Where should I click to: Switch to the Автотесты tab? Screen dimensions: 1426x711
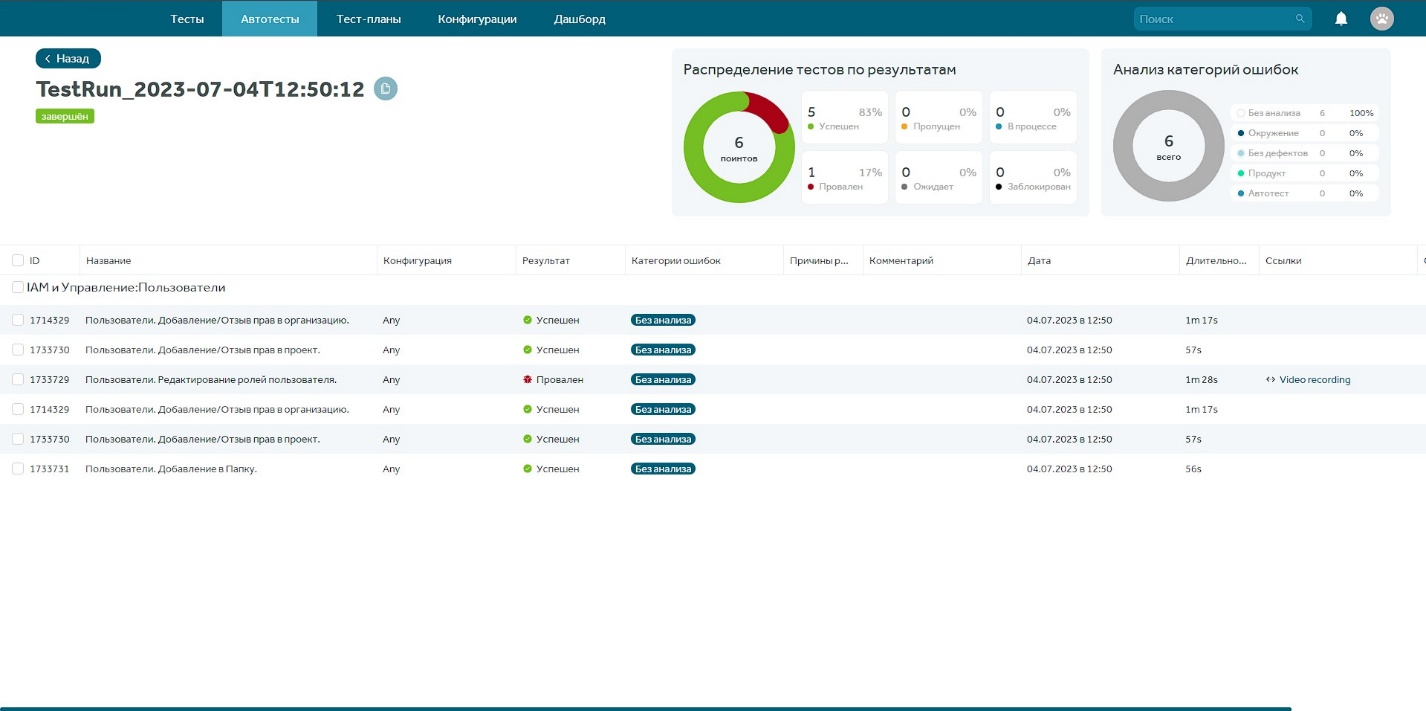click(270, 19)
